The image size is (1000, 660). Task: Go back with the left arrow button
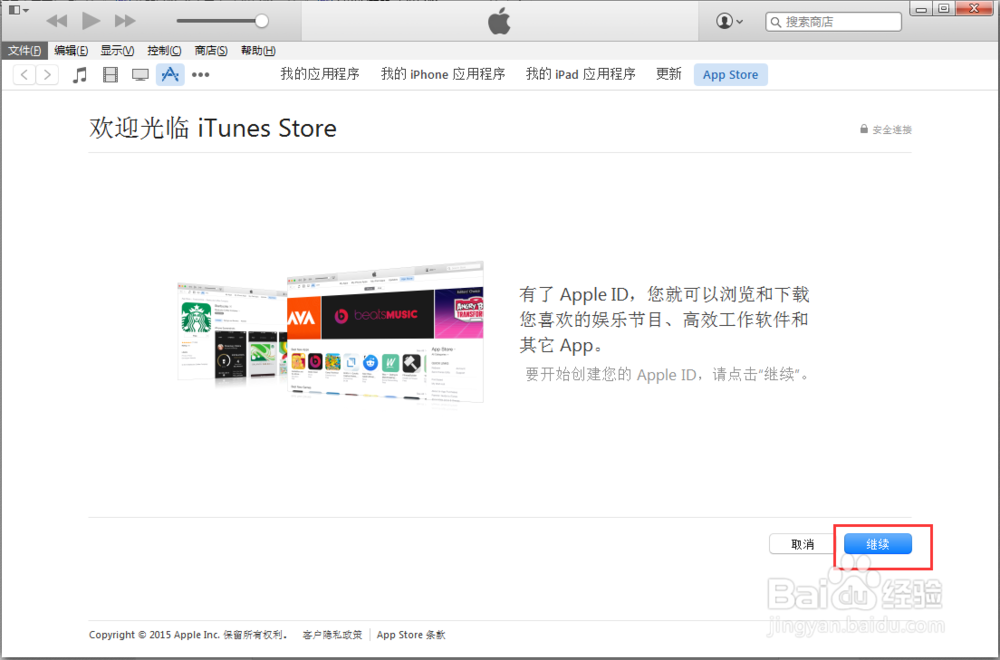click(x=24, y=75)
